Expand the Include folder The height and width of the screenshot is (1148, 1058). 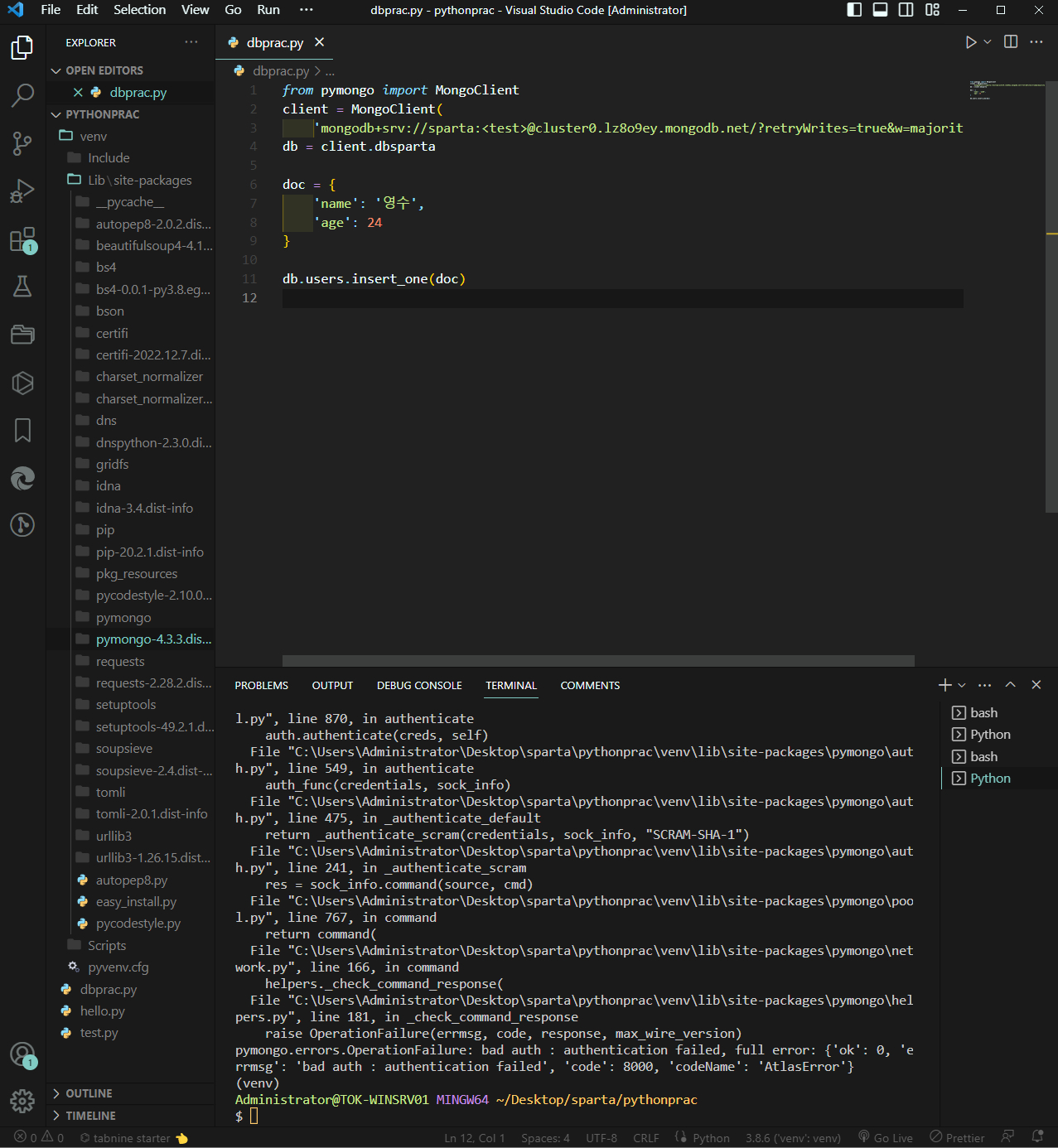tap(109, 158)
